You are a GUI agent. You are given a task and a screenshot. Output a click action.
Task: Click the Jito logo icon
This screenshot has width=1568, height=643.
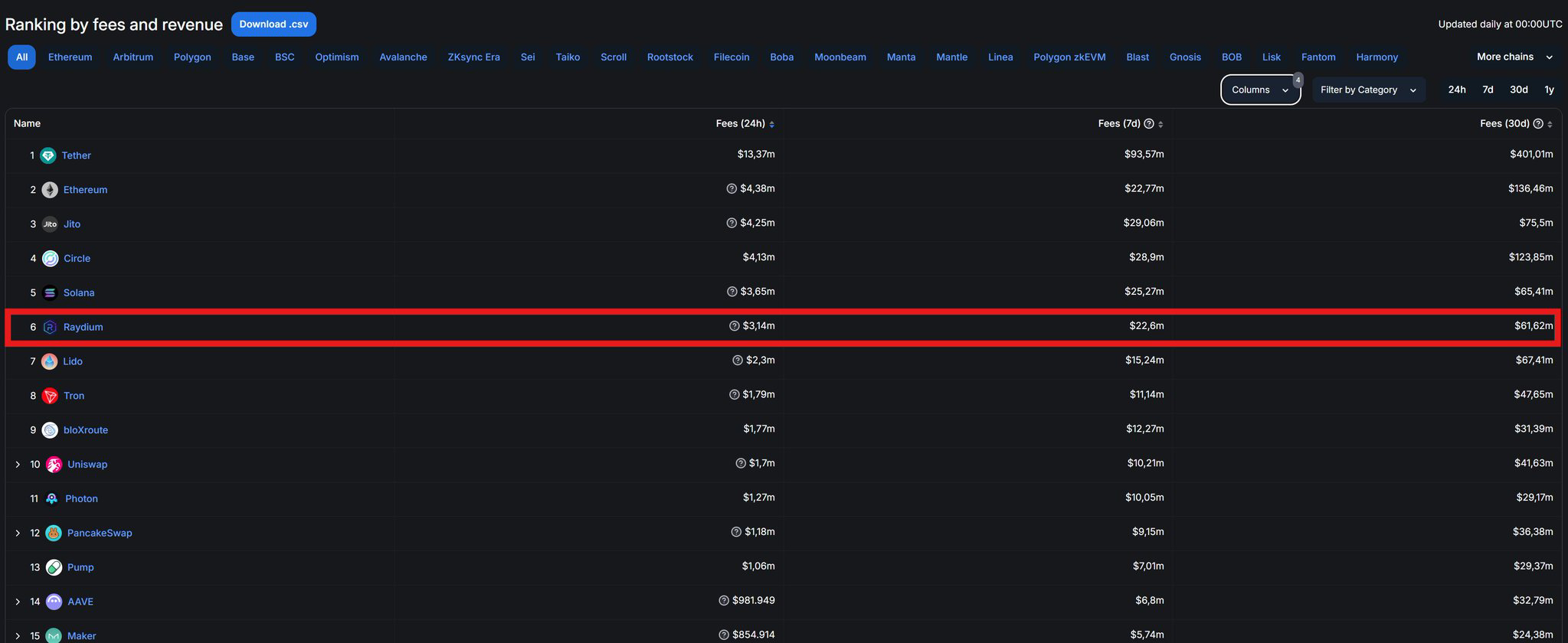point(50,224)
